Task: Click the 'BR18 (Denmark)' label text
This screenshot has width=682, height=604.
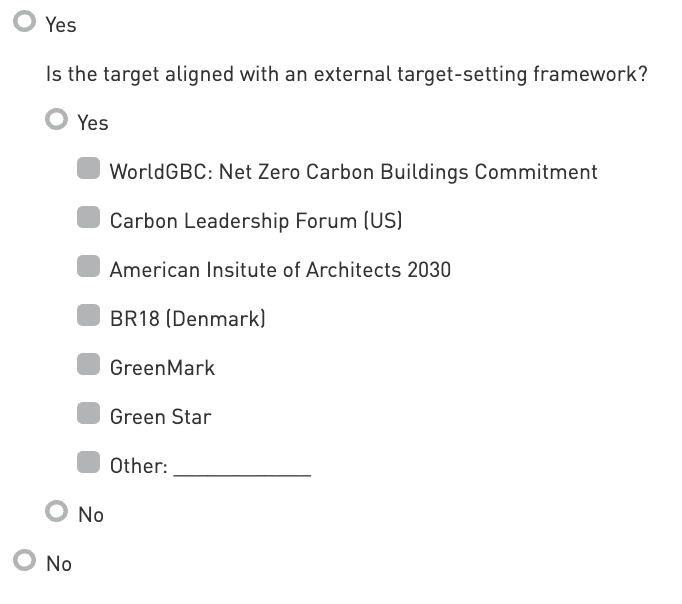Action: tap(187, 319)
